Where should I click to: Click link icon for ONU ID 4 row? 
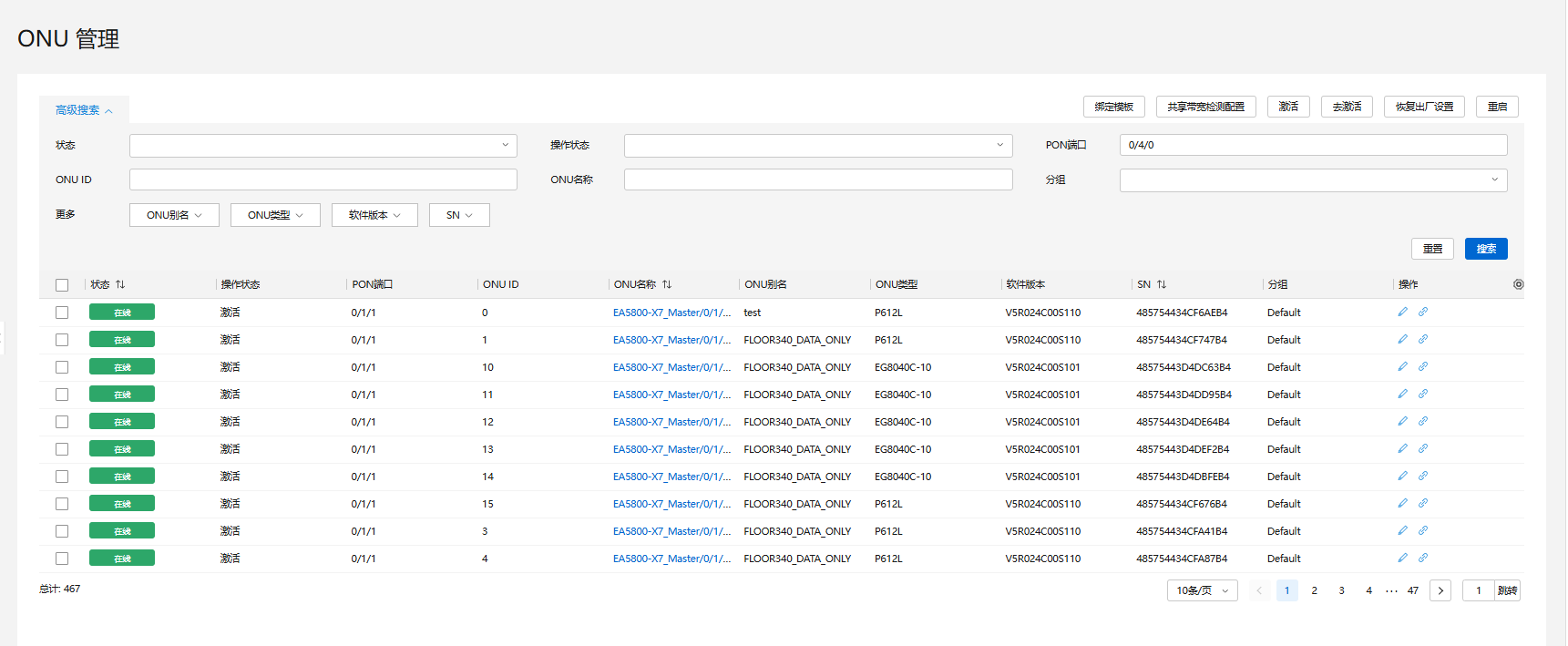(1422, 558)
